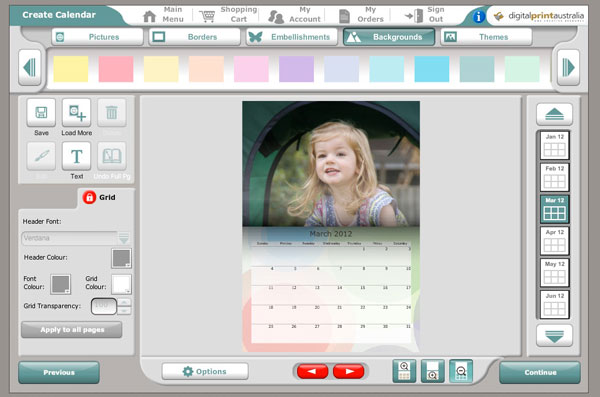Pick the yellow background swatch
600x397 pixels.
(x=71, y=69)
